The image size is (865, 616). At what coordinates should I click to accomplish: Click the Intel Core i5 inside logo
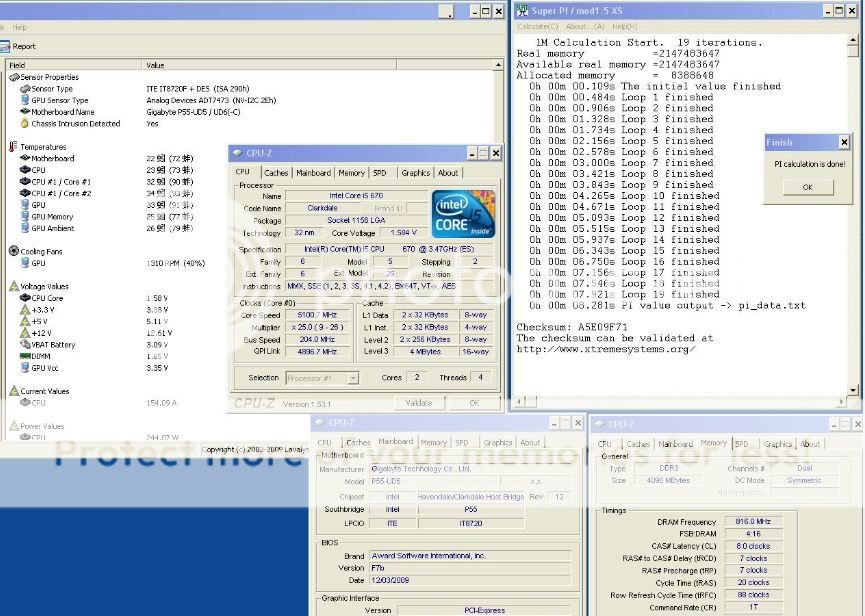point(463,214)
